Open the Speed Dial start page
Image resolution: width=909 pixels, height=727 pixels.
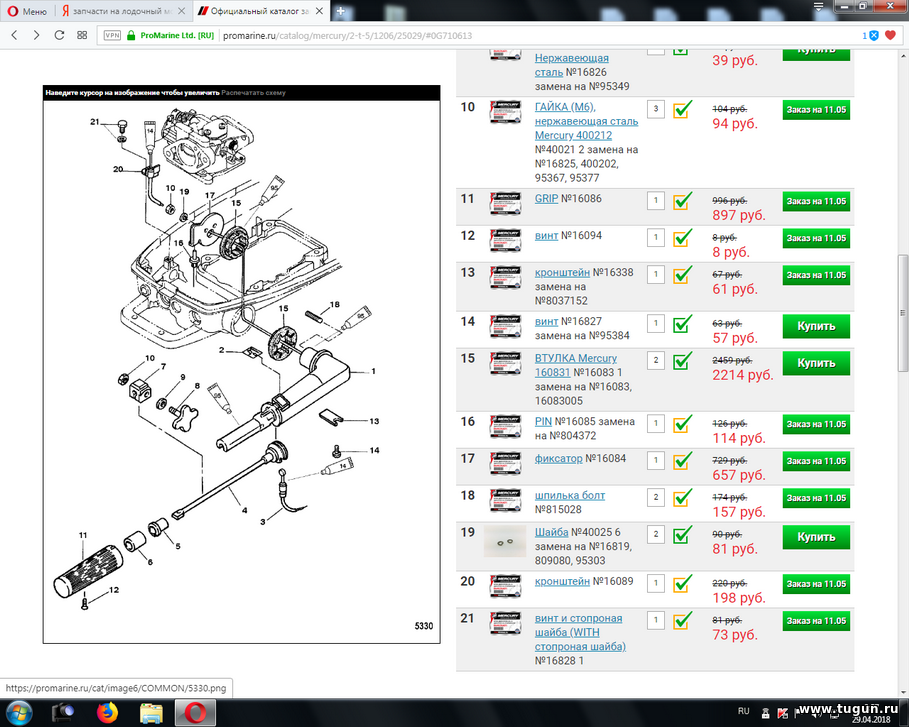pos(82,35)
